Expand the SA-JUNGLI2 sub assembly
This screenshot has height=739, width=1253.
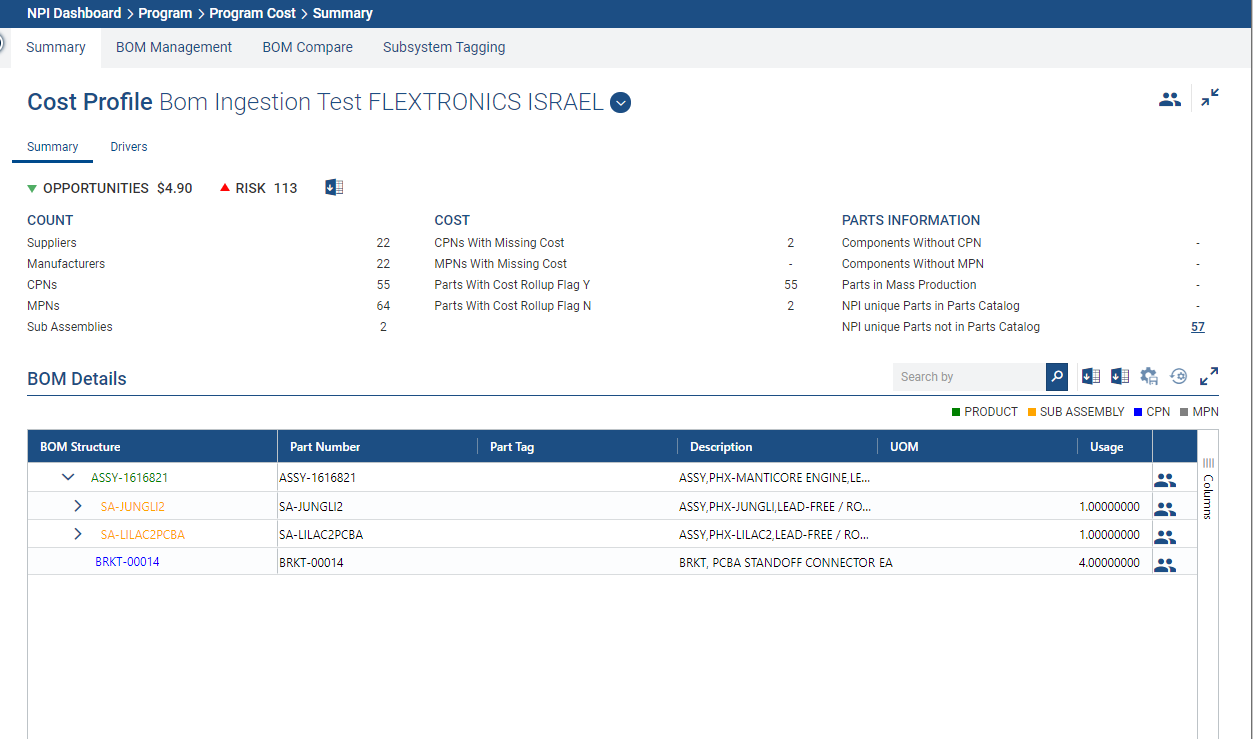tap(78, 506)
